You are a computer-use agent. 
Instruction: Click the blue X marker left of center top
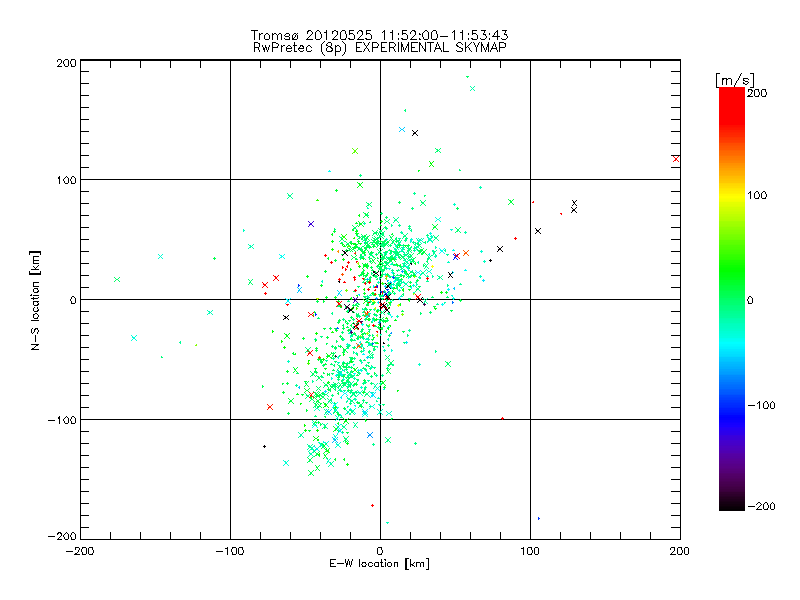311,224
